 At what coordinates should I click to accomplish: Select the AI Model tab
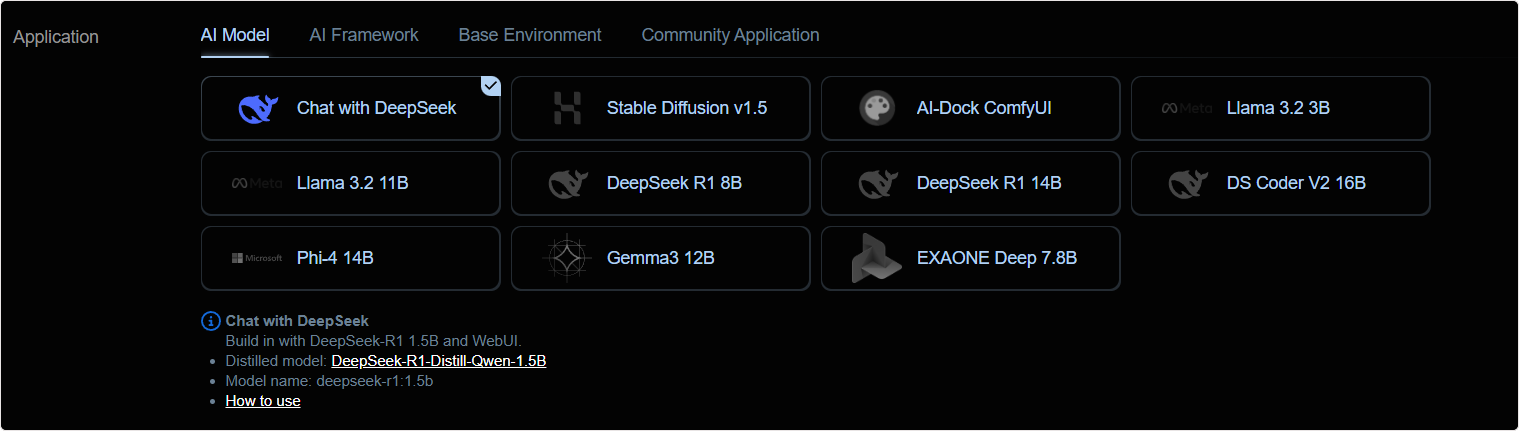click(235, 35)
